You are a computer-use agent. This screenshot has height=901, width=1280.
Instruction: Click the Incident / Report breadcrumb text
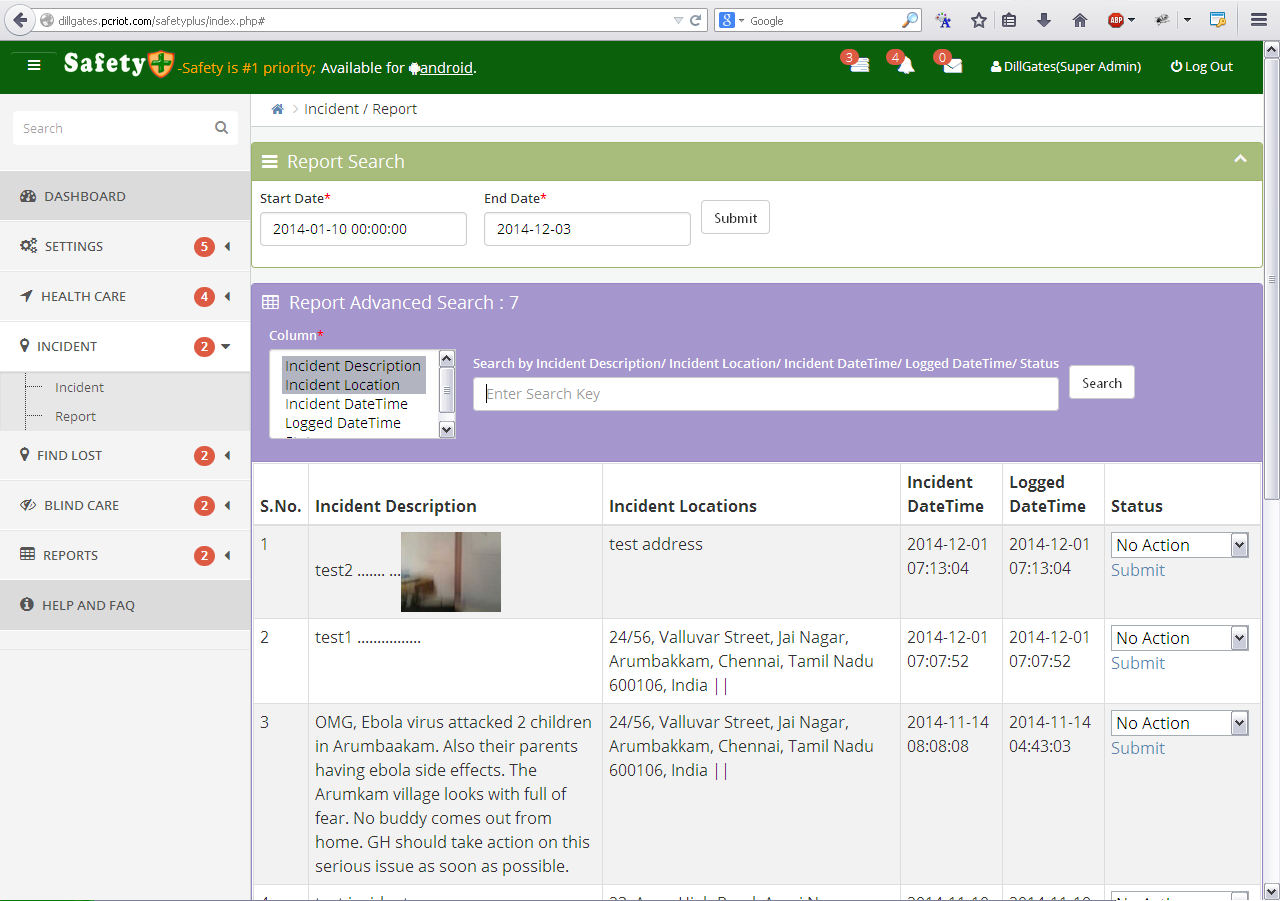click(x=360, y=109)
